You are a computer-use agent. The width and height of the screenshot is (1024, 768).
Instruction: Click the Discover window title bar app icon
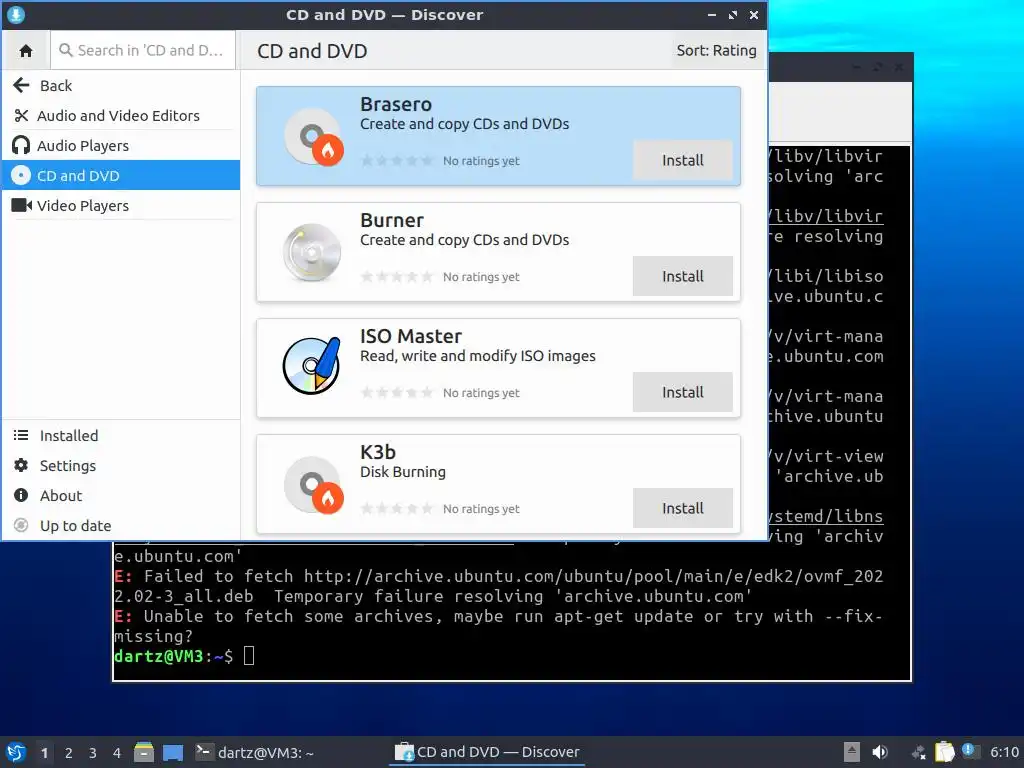(15, 14)
